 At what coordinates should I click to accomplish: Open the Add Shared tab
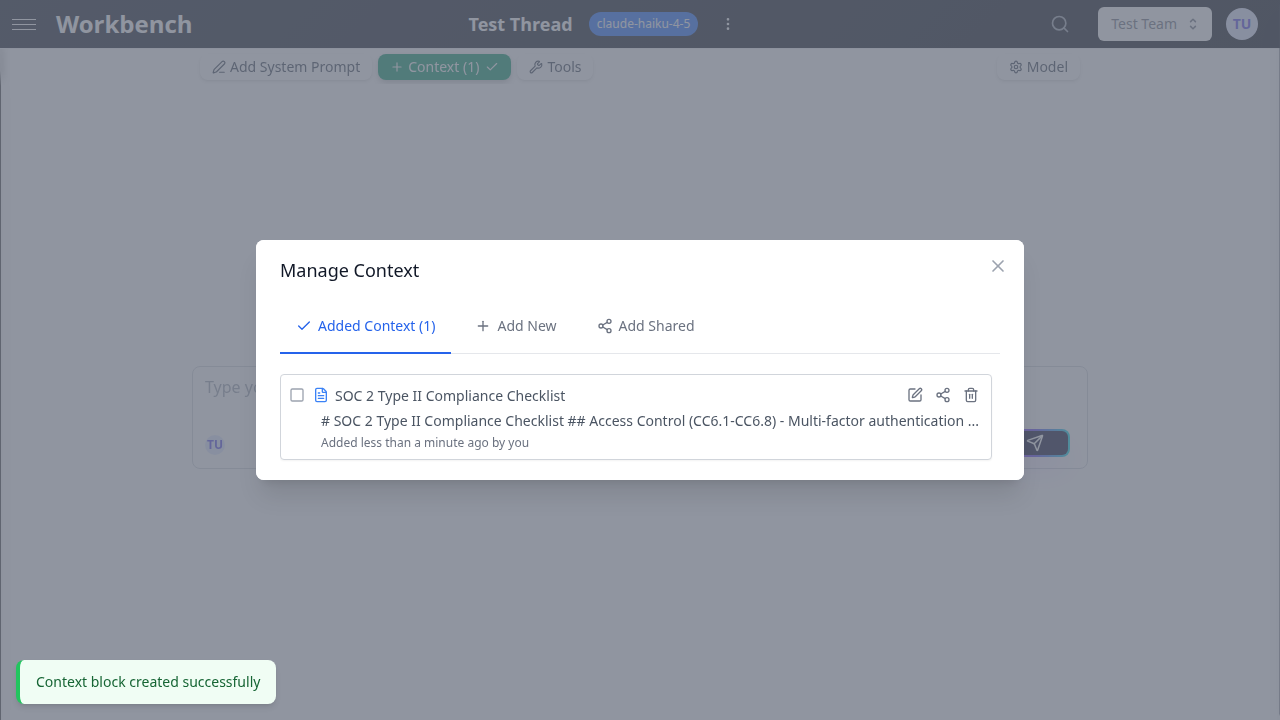coord(645,326)
